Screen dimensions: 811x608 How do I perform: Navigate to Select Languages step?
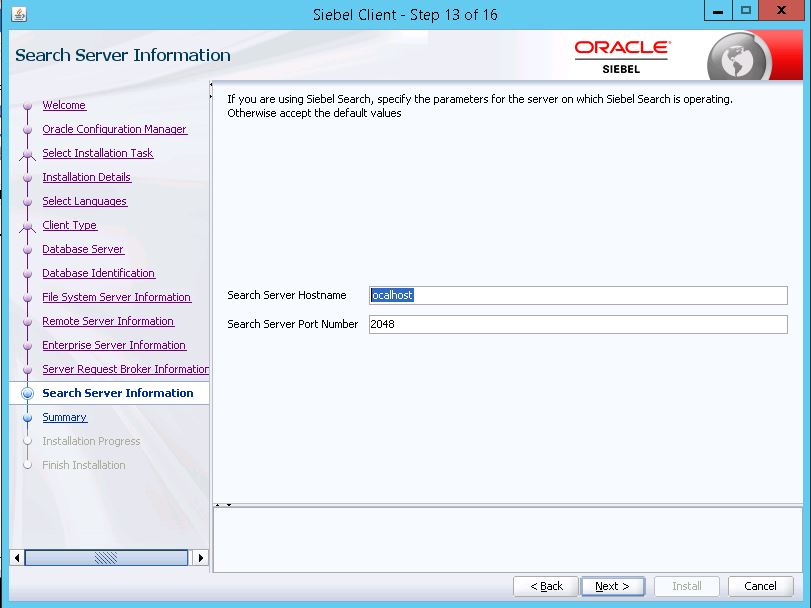click(x=84, y=201)
